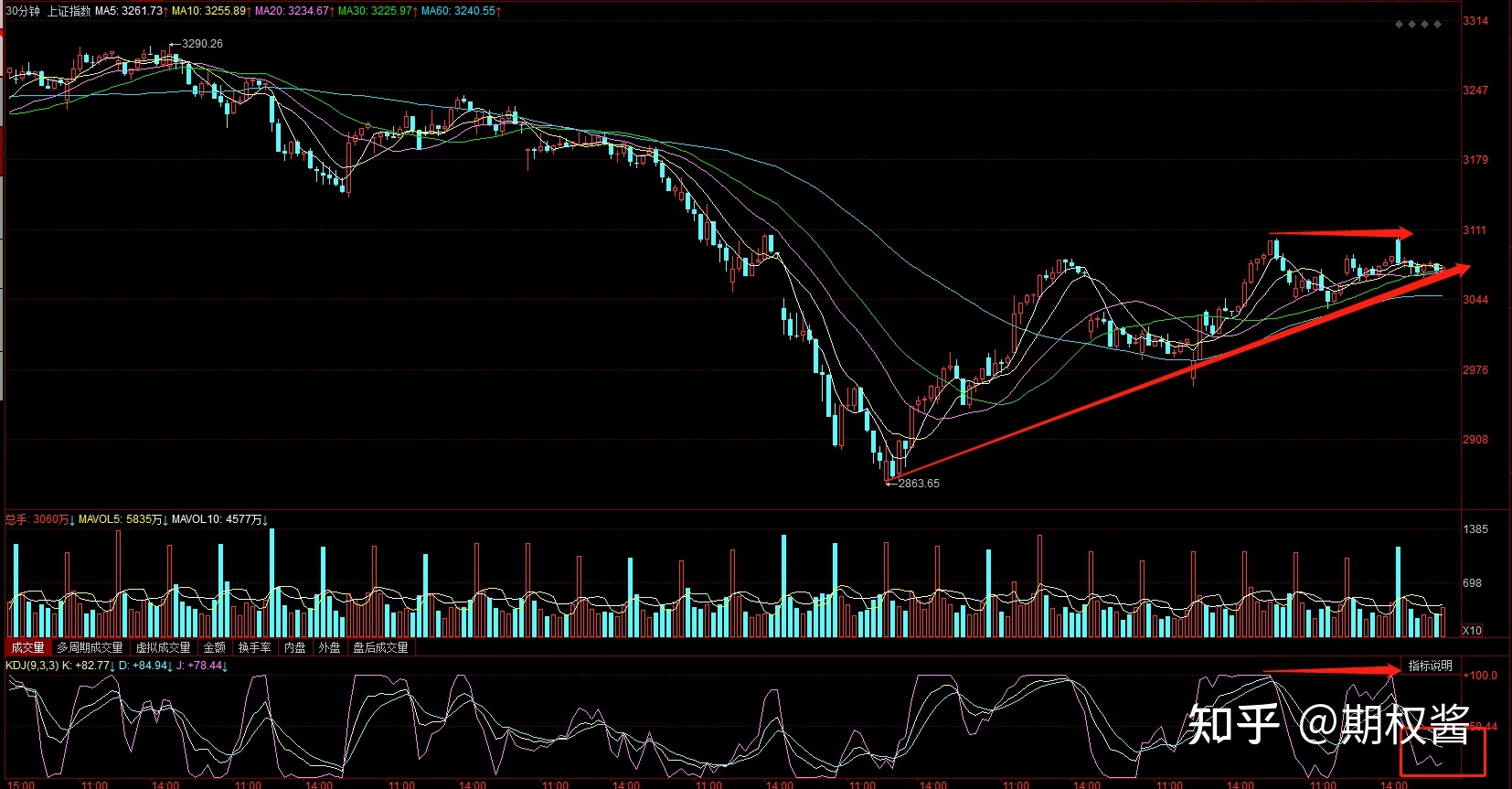This screenshot has height=789, width=1512.
Task: Click the MA5: 3261.73 value
Action: [x=132, y=11]
